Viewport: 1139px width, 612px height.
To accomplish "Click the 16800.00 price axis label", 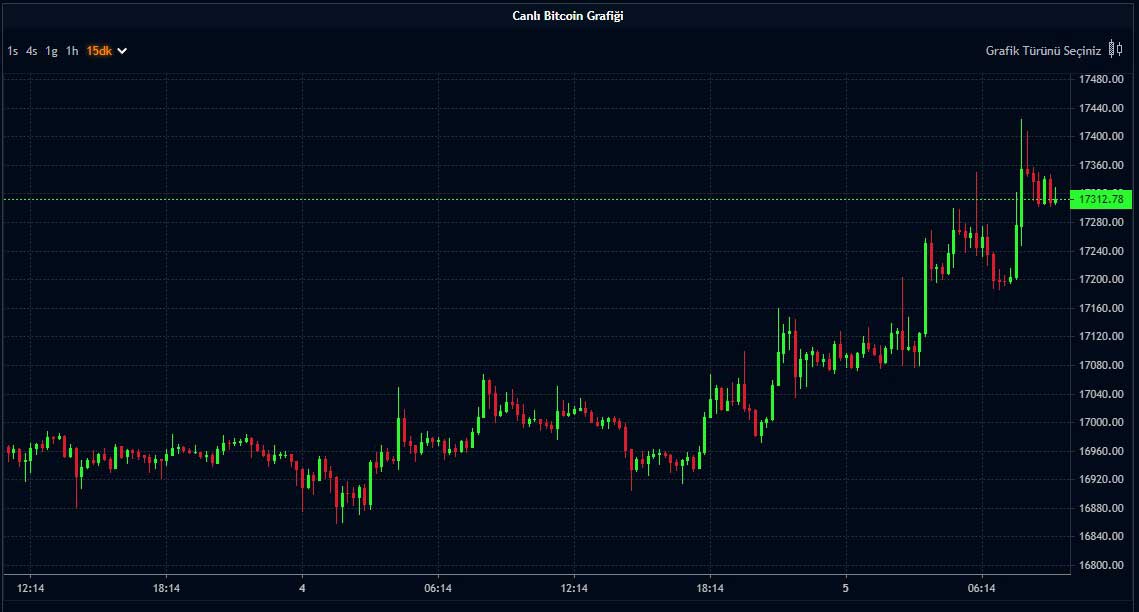I will [x=1101, y=566].
